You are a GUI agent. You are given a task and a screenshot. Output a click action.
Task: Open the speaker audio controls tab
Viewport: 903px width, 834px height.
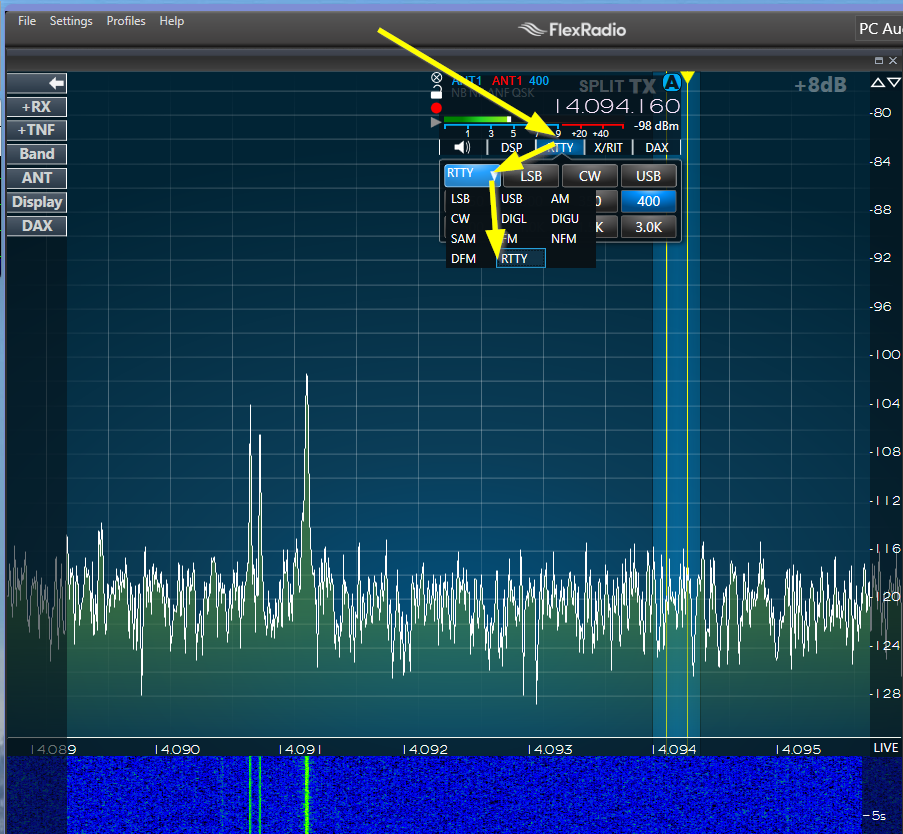pos(462,147)
